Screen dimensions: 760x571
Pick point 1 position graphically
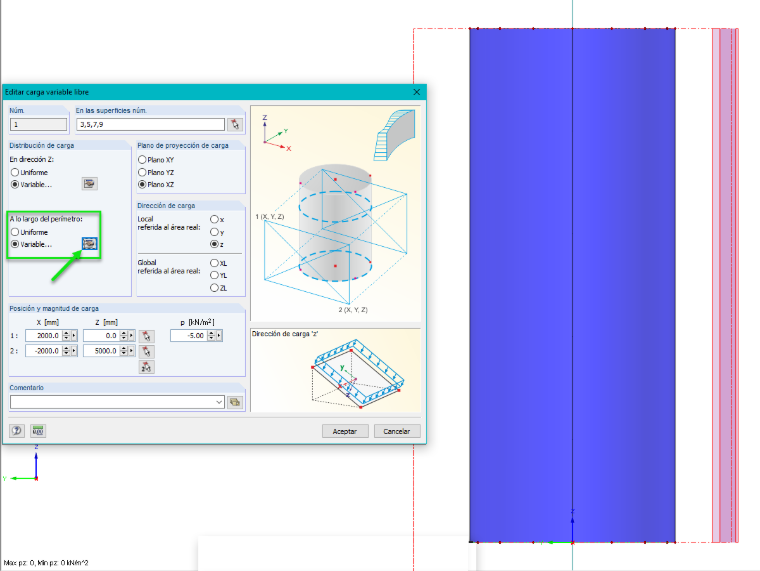pos(146,336)
